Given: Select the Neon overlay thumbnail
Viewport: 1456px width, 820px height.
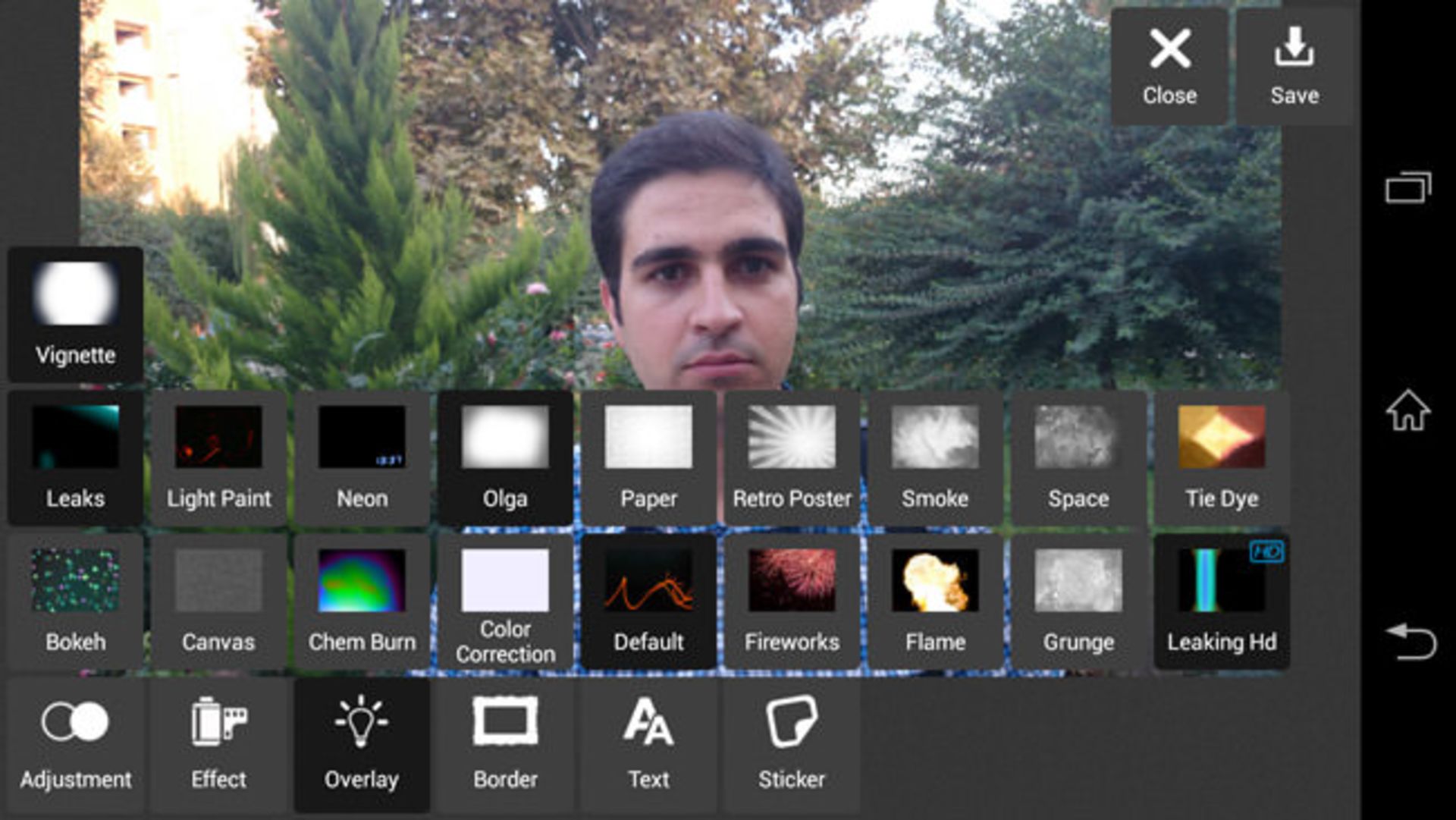Looking at the screenshot, I should click(362, 457).
